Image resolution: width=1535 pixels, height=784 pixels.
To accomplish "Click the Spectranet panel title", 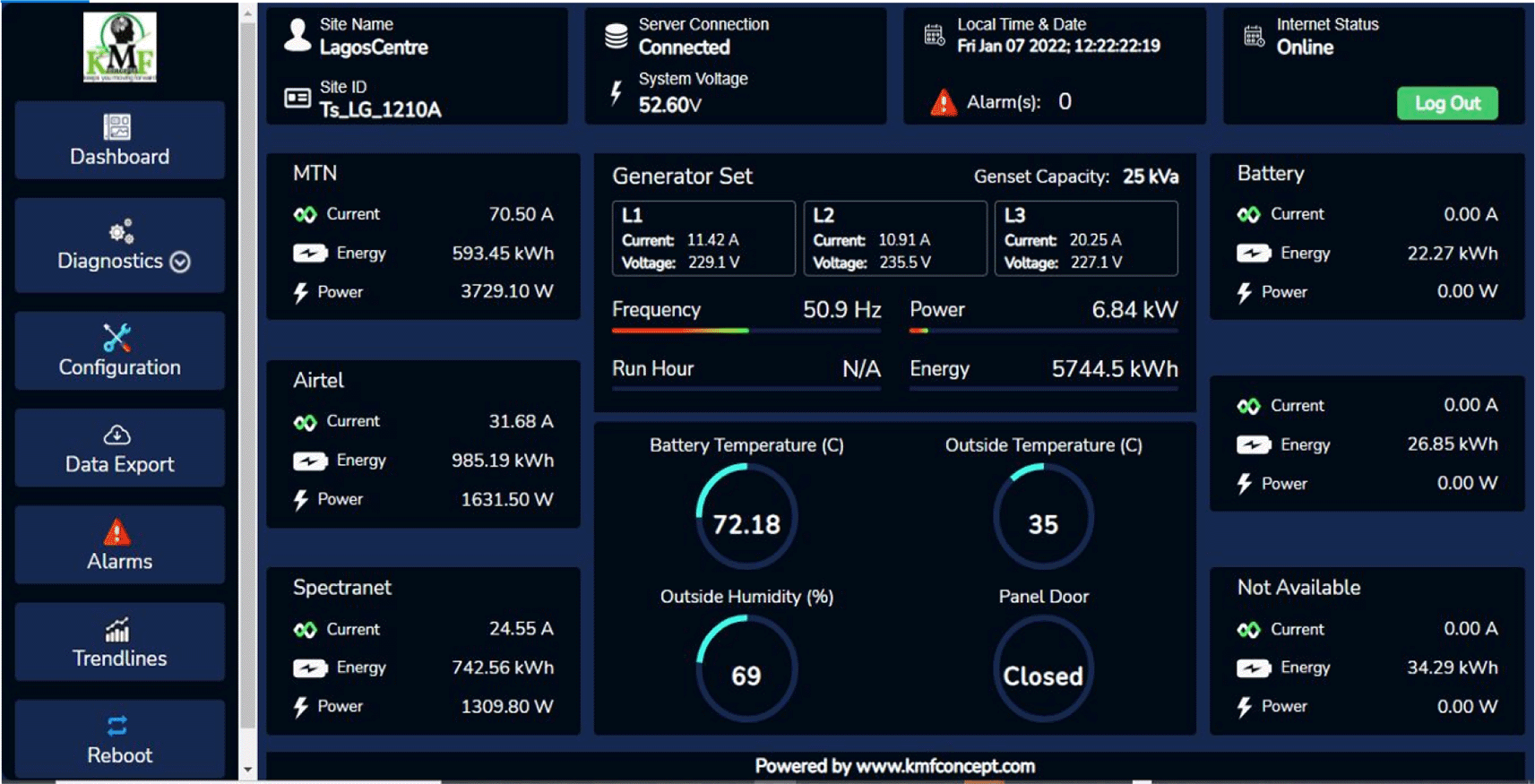I will coord(342,588).
